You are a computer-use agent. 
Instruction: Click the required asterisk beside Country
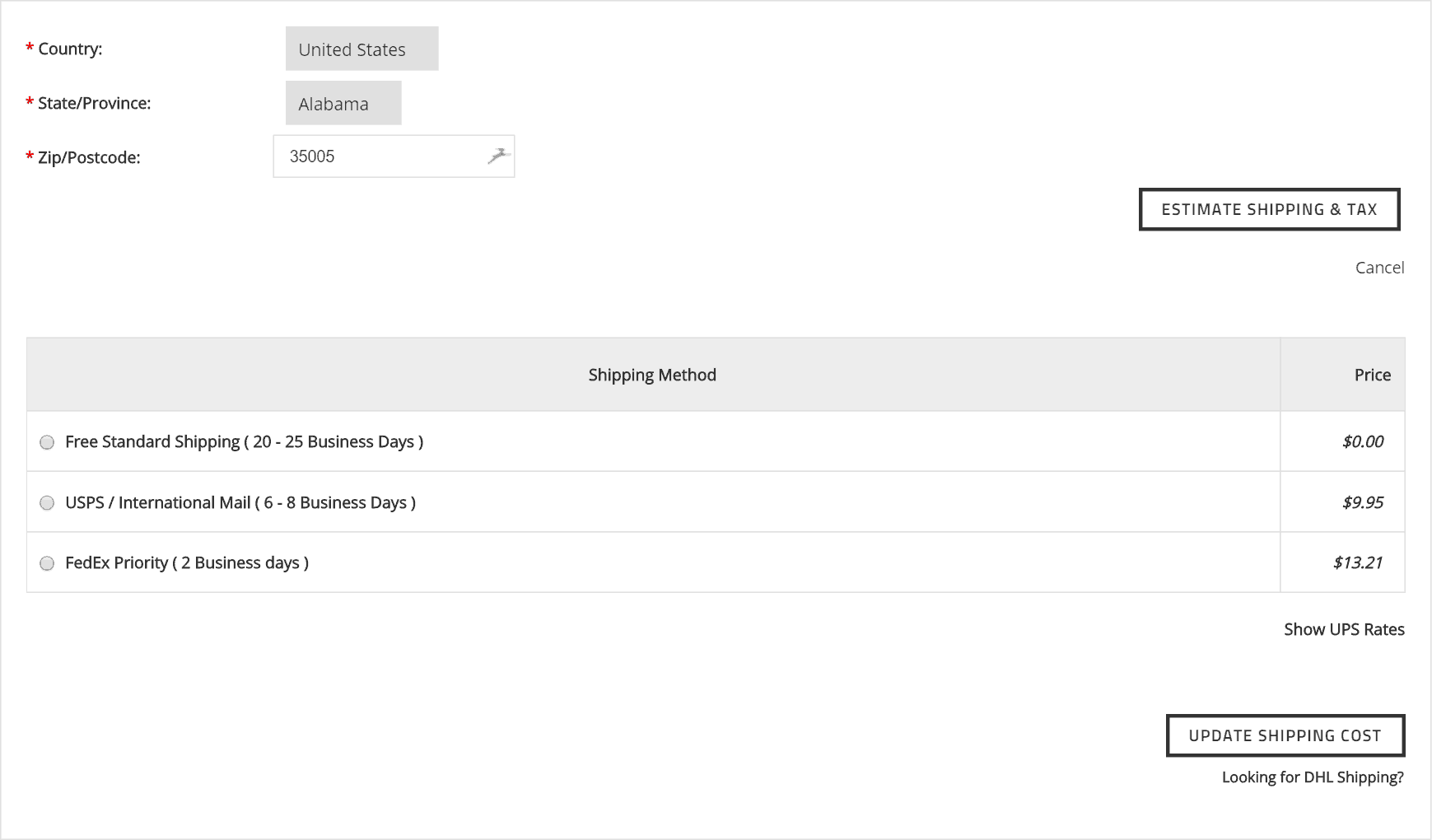pyautogui.click(x=28, y=49)
